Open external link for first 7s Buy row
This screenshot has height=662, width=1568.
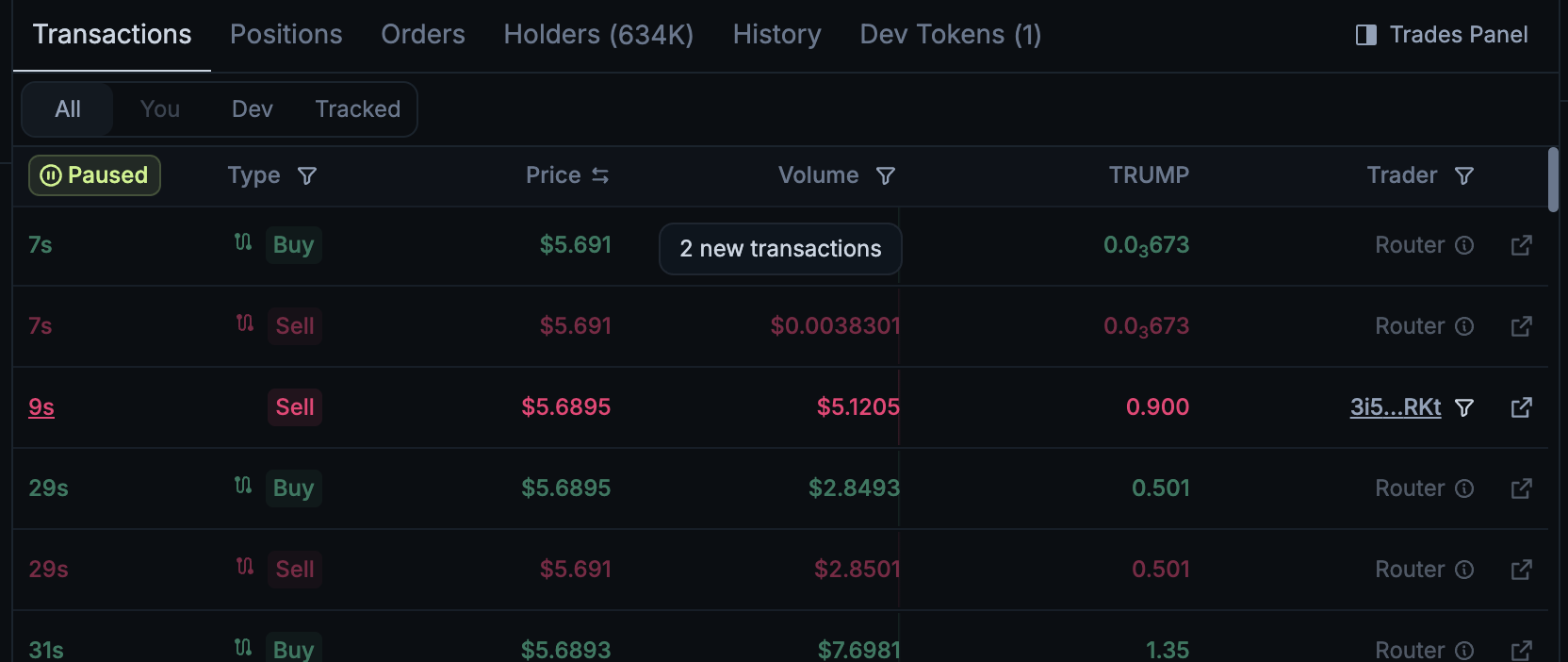tap(1521, 245)
